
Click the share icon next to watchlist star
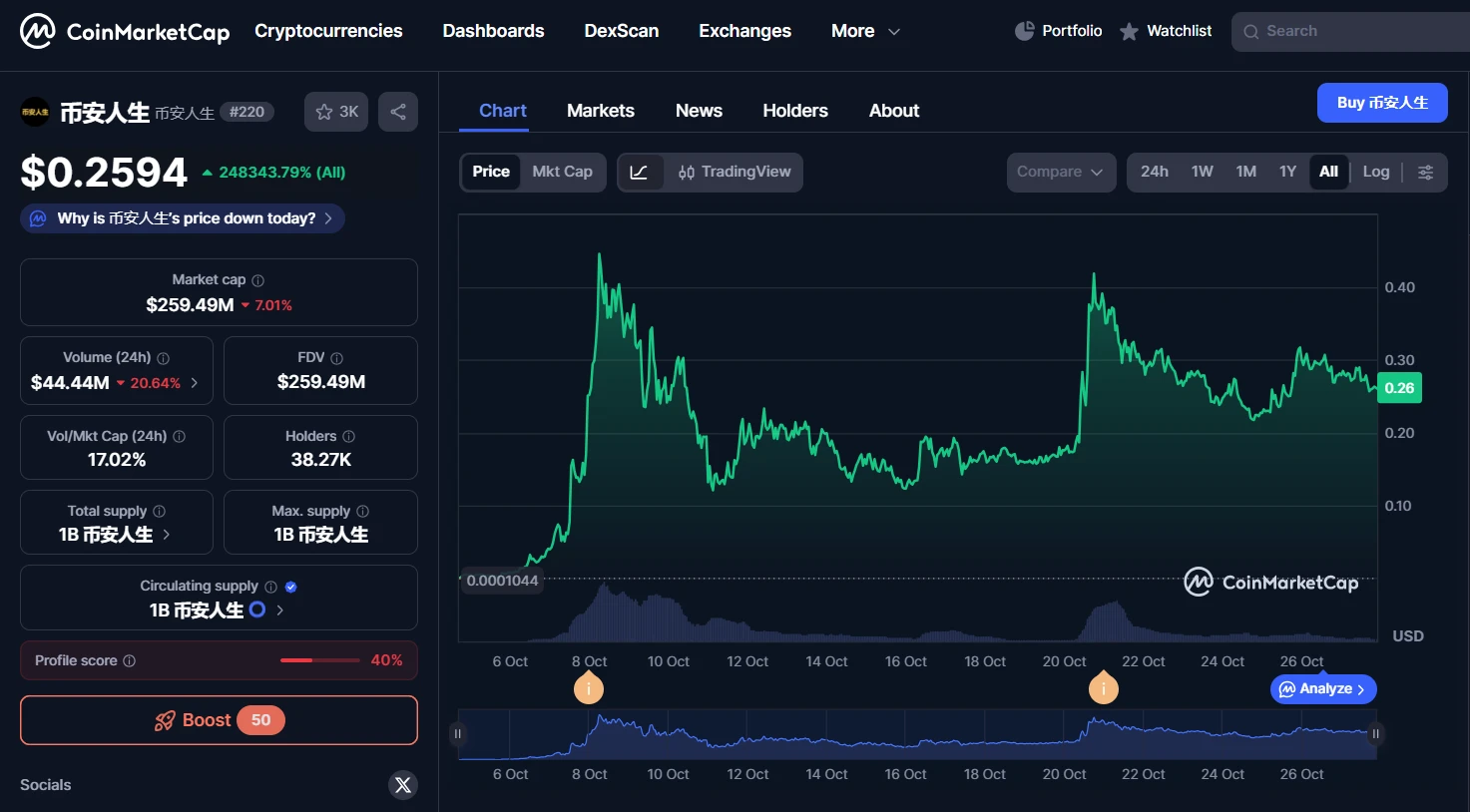[398, 112]
